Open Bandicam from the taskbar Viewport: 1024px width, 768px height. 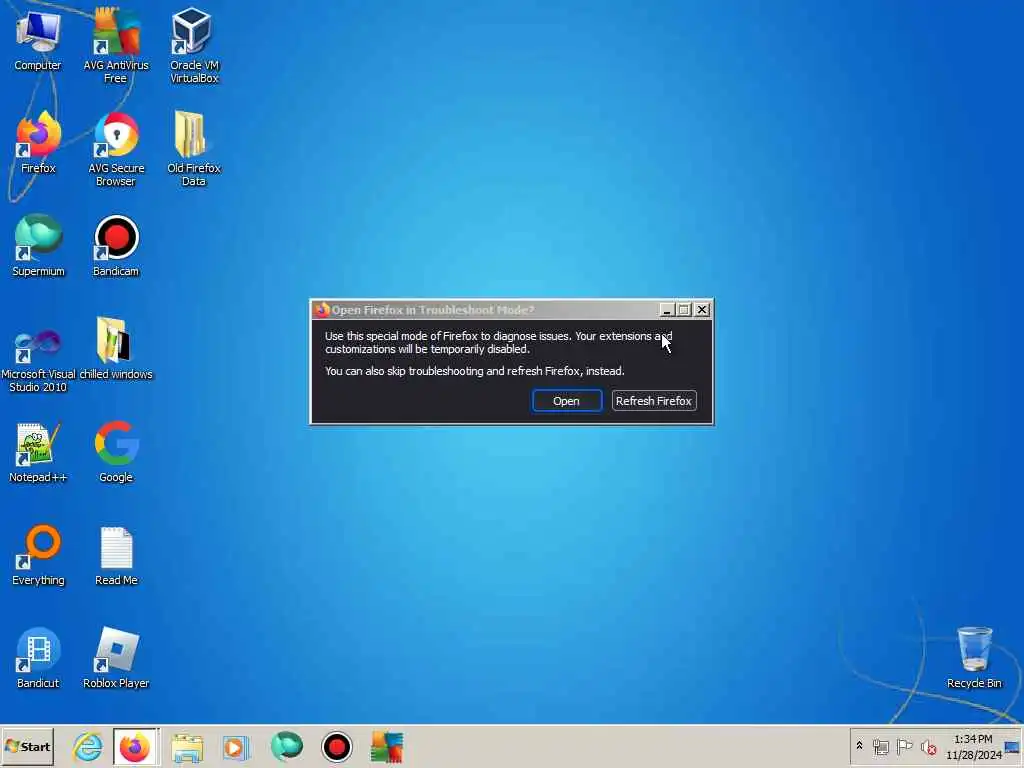(336, 746)
